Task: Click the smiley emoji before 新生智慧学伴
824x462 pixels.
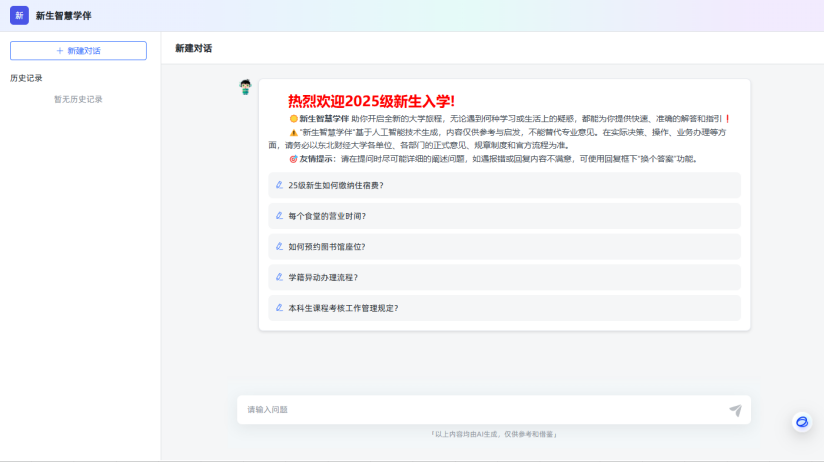Action: point(293,119)
